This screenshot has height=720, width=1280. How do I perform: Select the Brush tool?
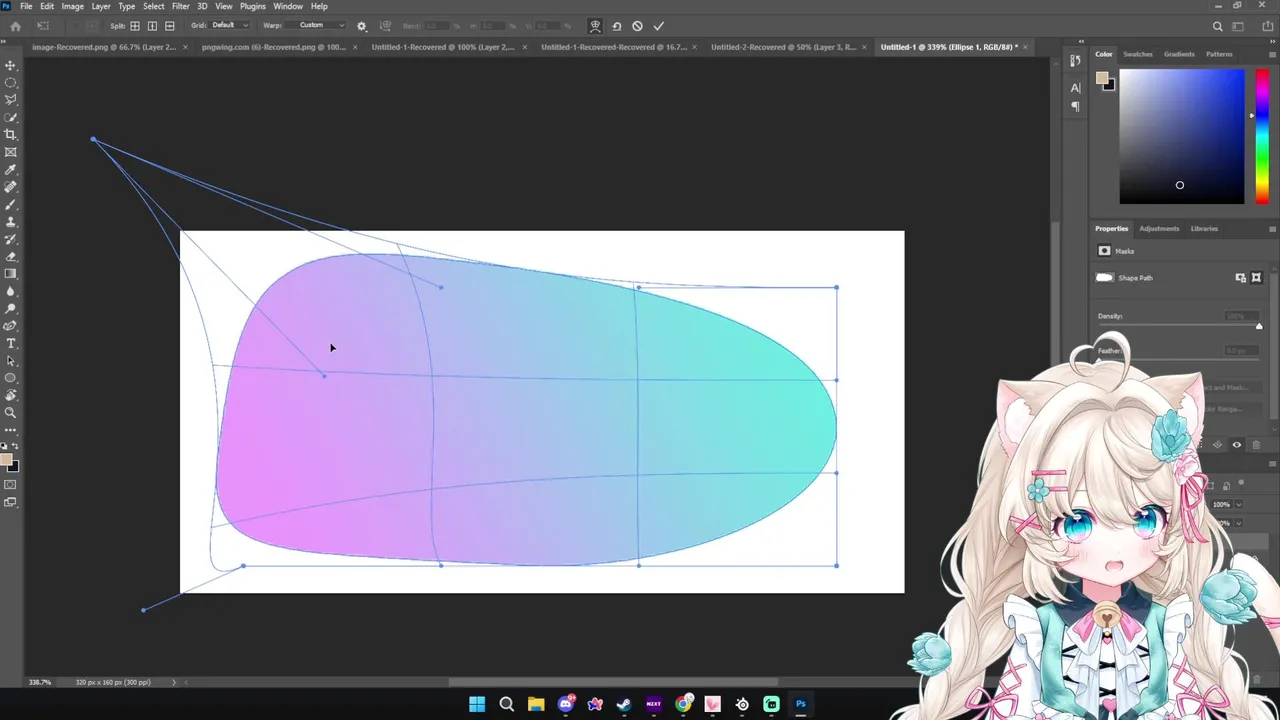pos(11,204)
